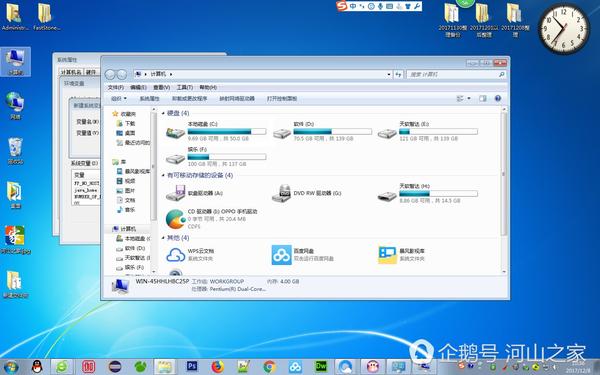
Task: Open 查看(V) menu
Action: [x=161, y=87]
